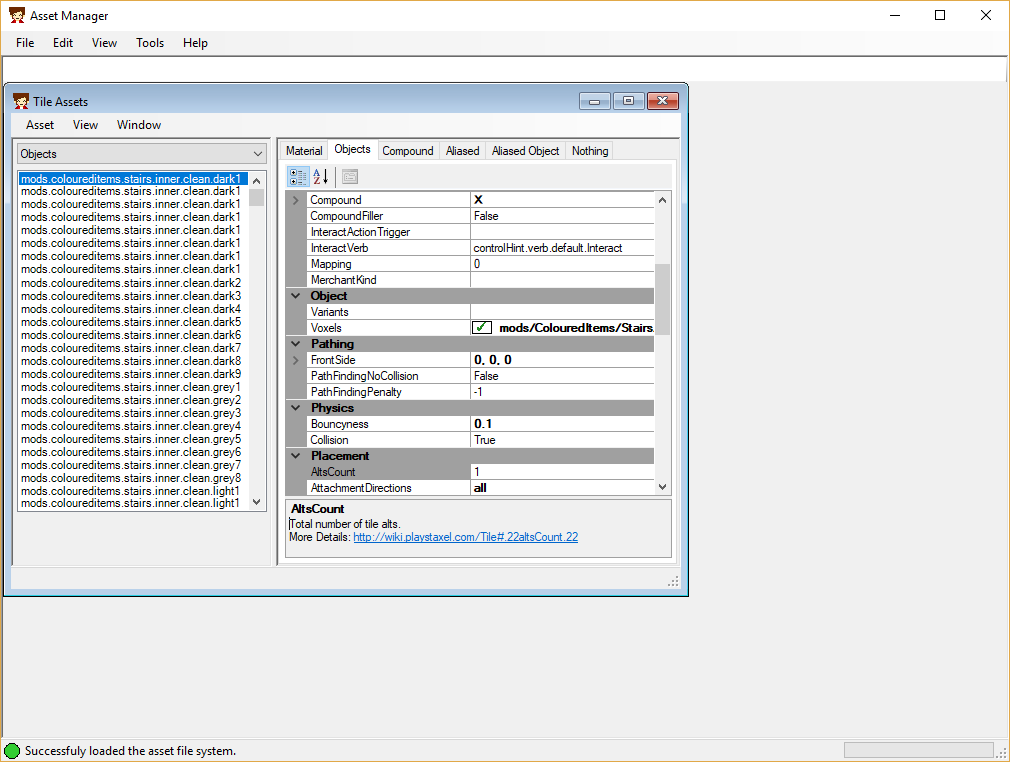Open the playstaxel wiki AltsCount link

tap(465, 537)
